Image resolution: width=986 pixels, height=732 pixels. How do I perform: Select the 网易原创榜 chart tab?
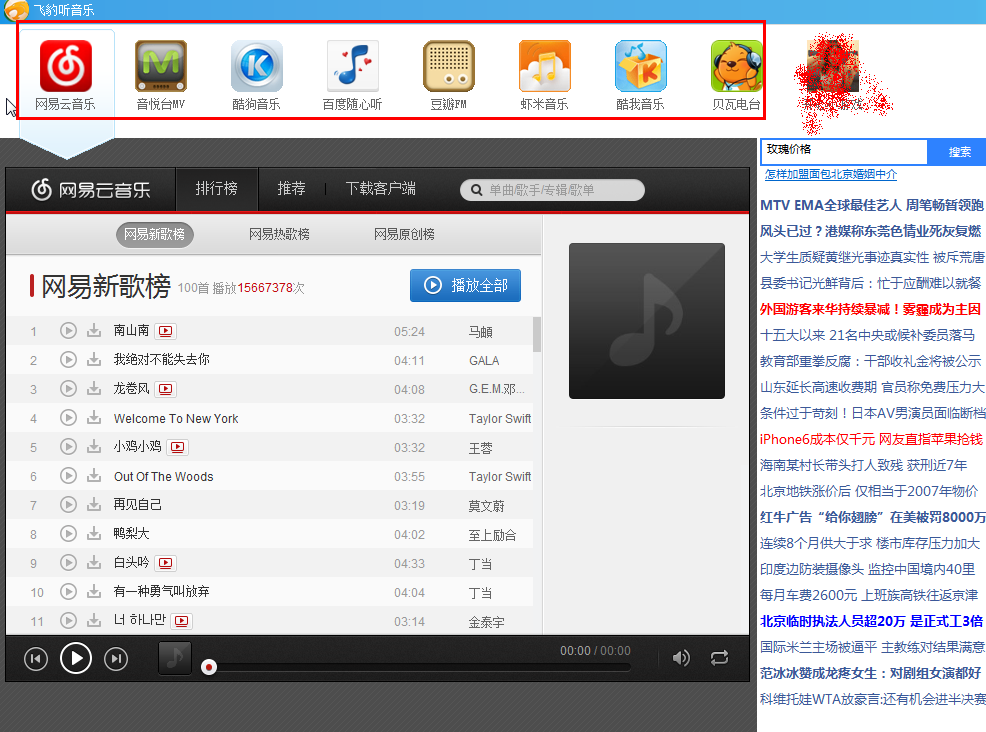(404, 235)
